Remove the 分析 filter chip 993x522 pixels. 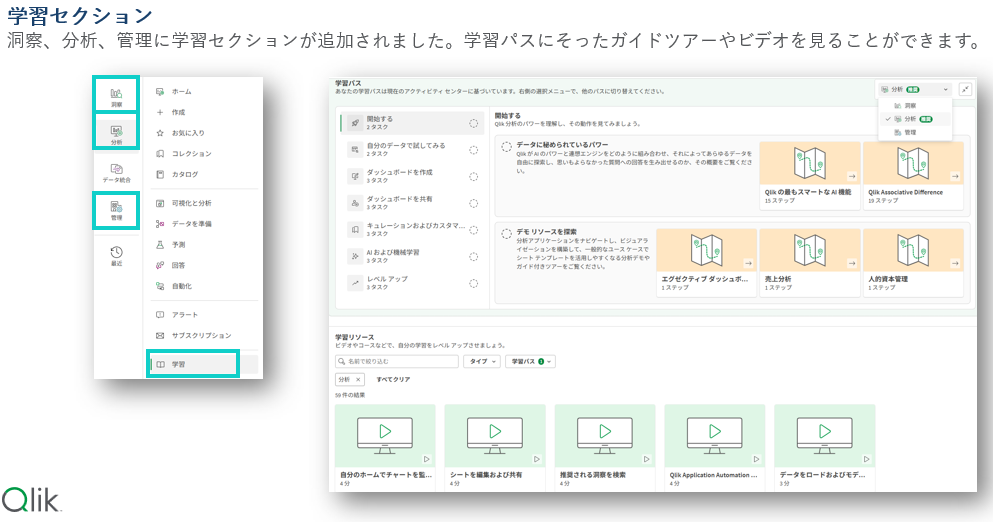pyautogui.click(x=358, y=379)
